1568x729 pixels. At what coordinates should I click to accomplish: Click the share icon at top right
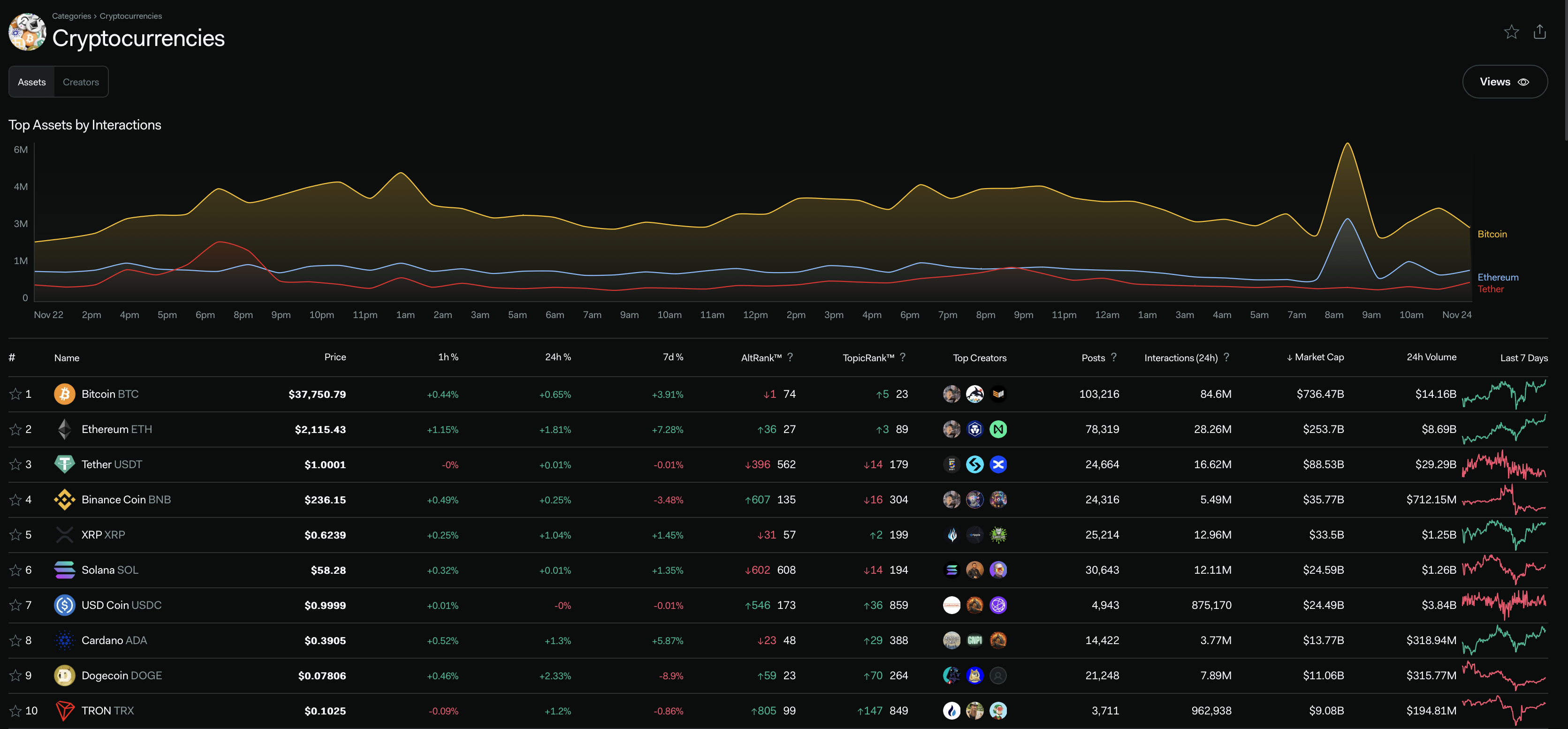[x=1539, y=31]
